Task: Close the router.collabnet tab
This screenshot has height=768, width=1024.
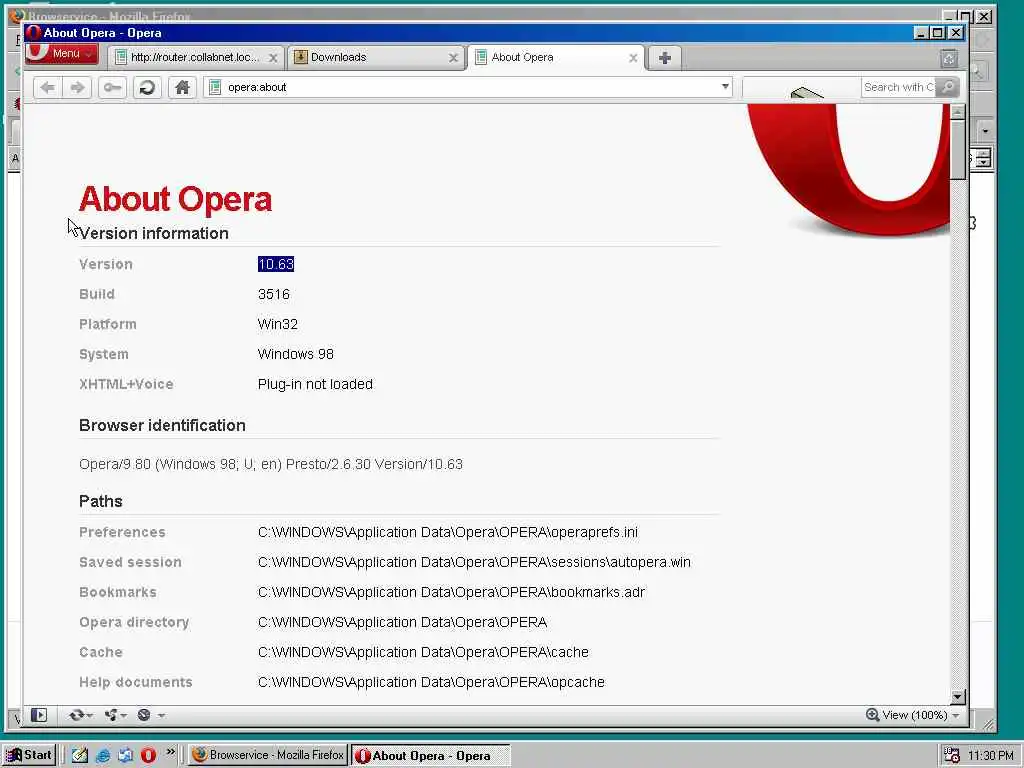Action: pyautogui.click(x=273, y=58)
